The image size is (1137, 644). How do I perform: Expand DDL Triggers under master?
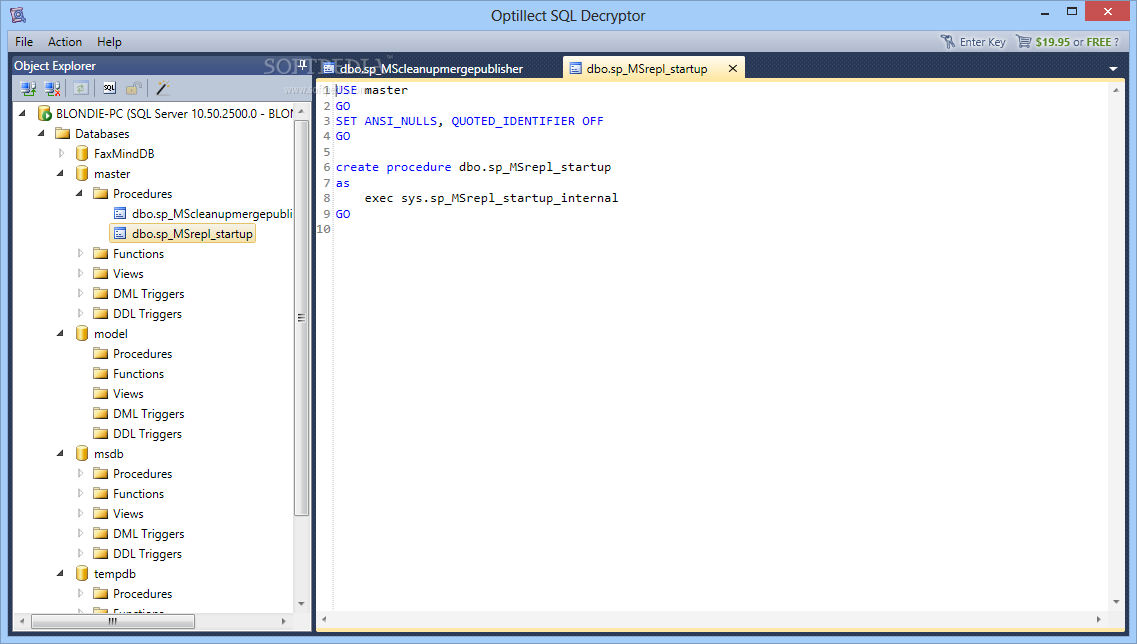[x=80, y=313]
